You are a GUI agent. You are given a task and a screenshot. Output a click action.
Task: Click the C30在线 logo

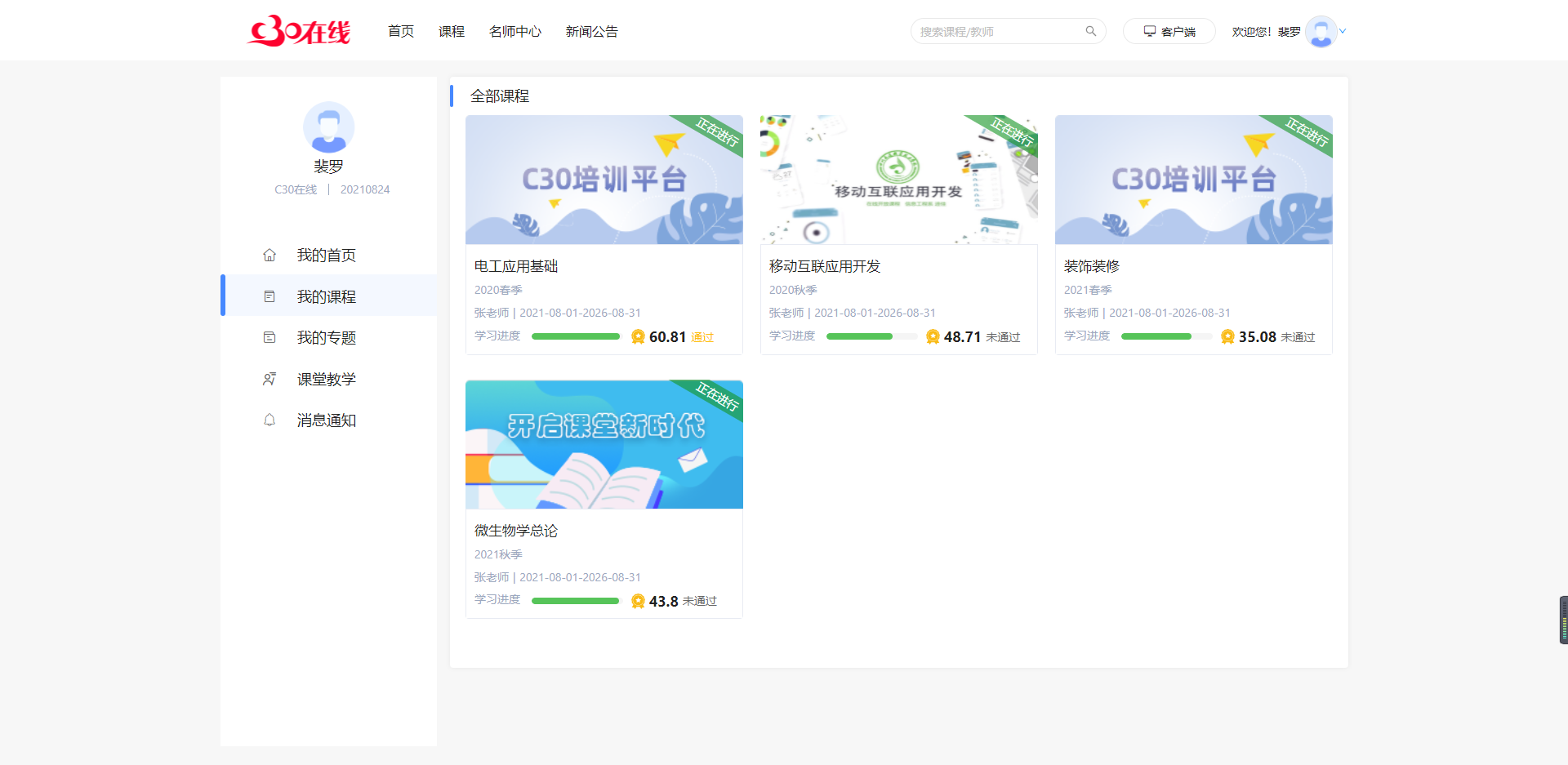(299, 31)
